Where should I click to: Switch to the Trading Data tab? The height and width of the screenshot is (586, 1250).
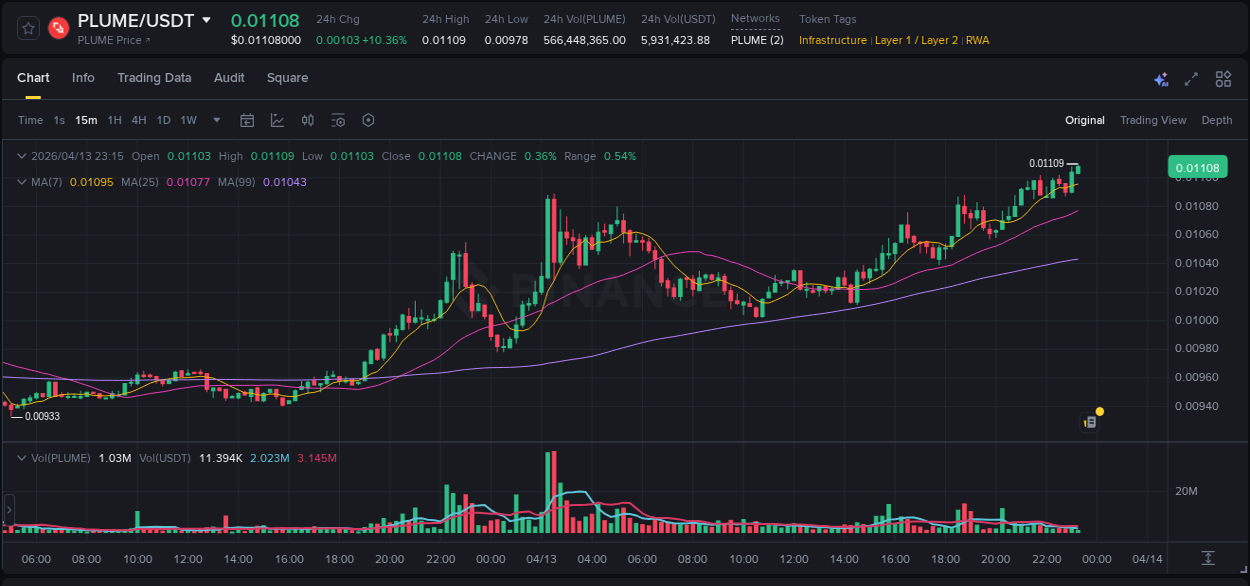point(154,77)
